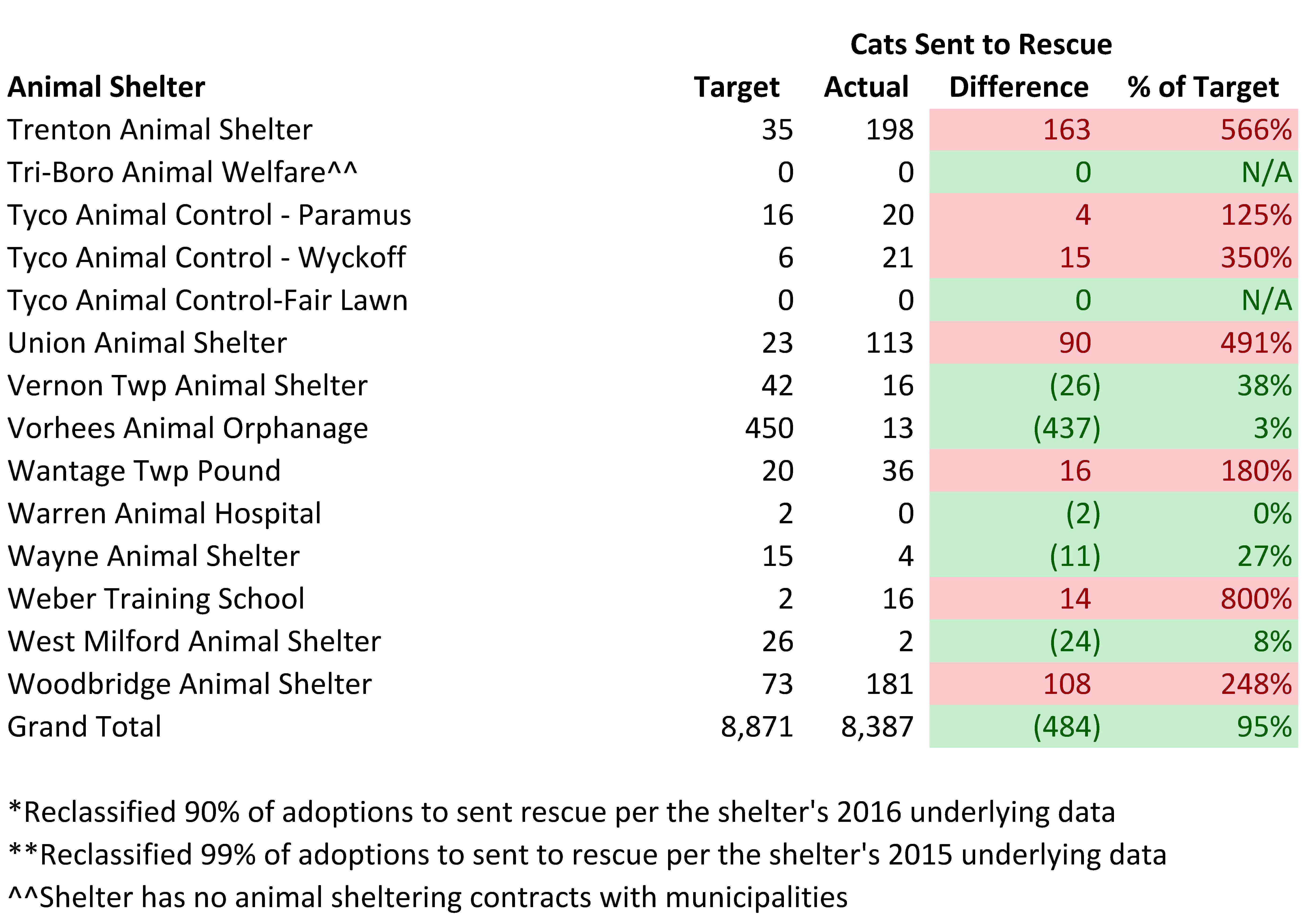The height and width of the screenshot is (924, 1305).
Task: Click the 8,871 Grand Total target value
Action: 757,726
